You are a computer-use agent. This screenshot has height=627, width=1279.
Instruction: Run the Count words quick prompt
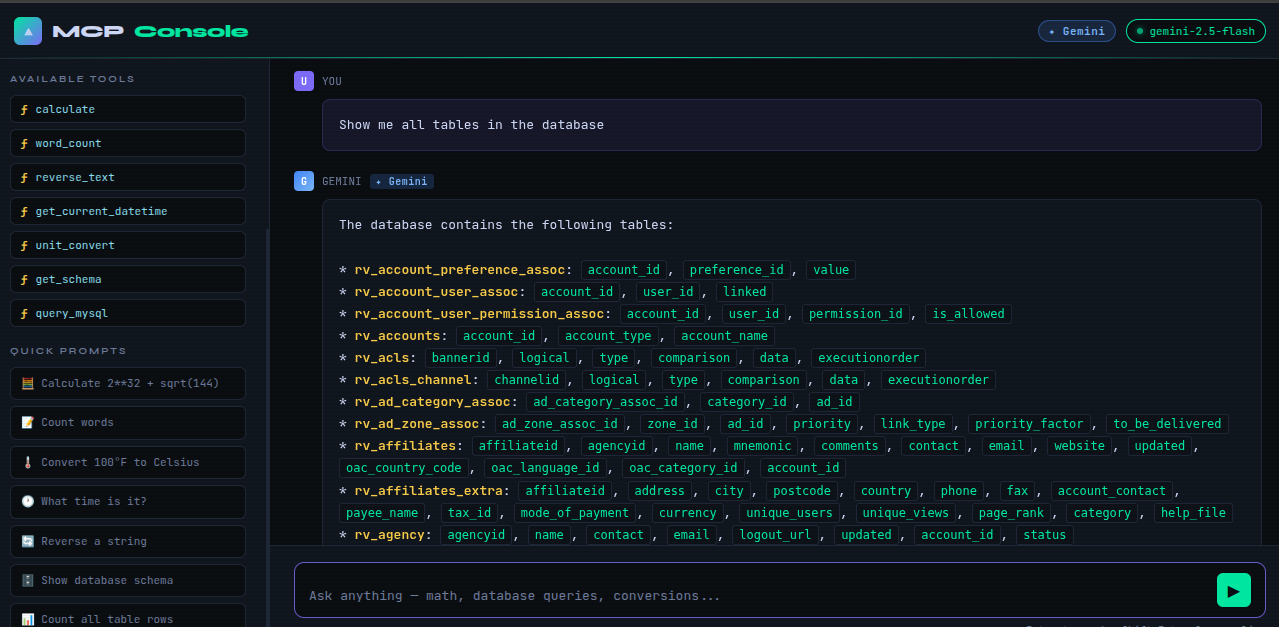coord(128,422)
